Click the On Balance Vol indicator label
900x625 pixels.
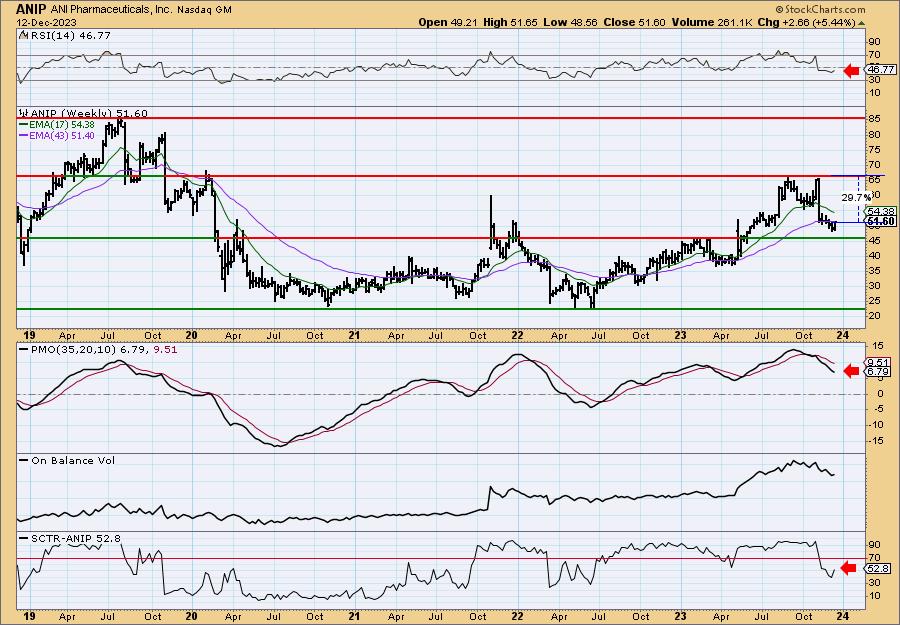[72, 460]
